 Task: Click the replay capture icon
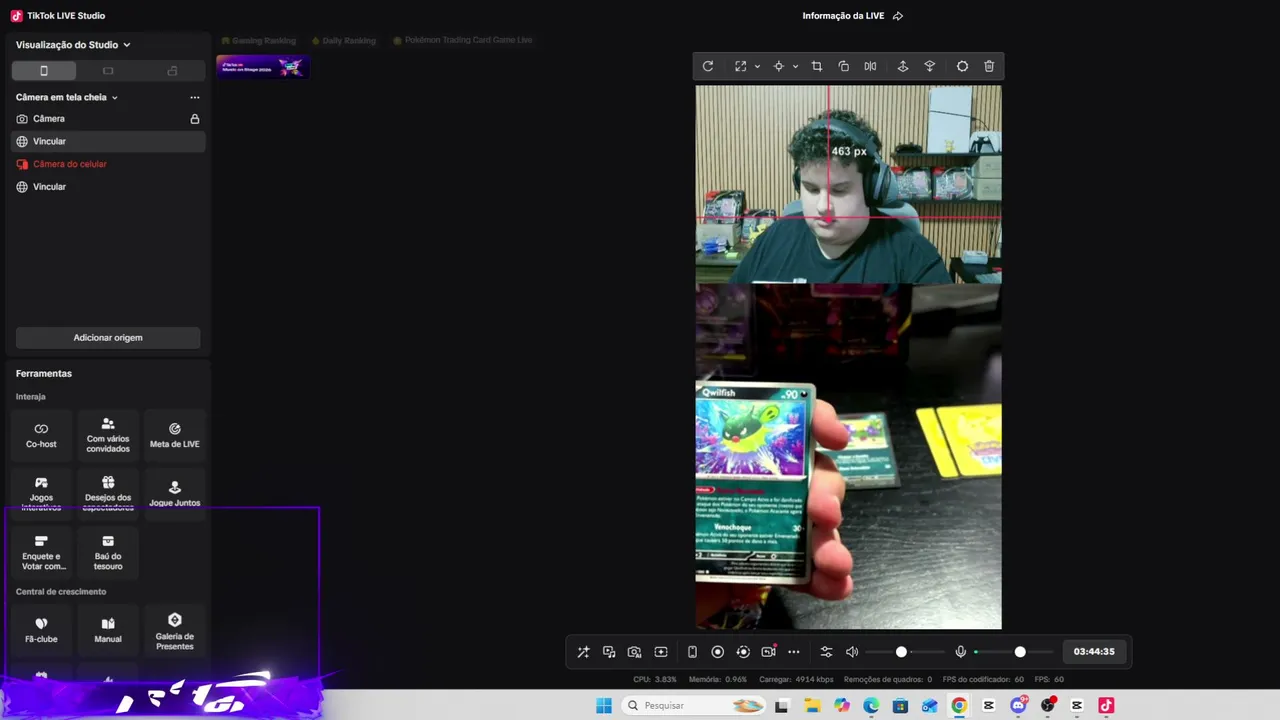tap(743, 652)
